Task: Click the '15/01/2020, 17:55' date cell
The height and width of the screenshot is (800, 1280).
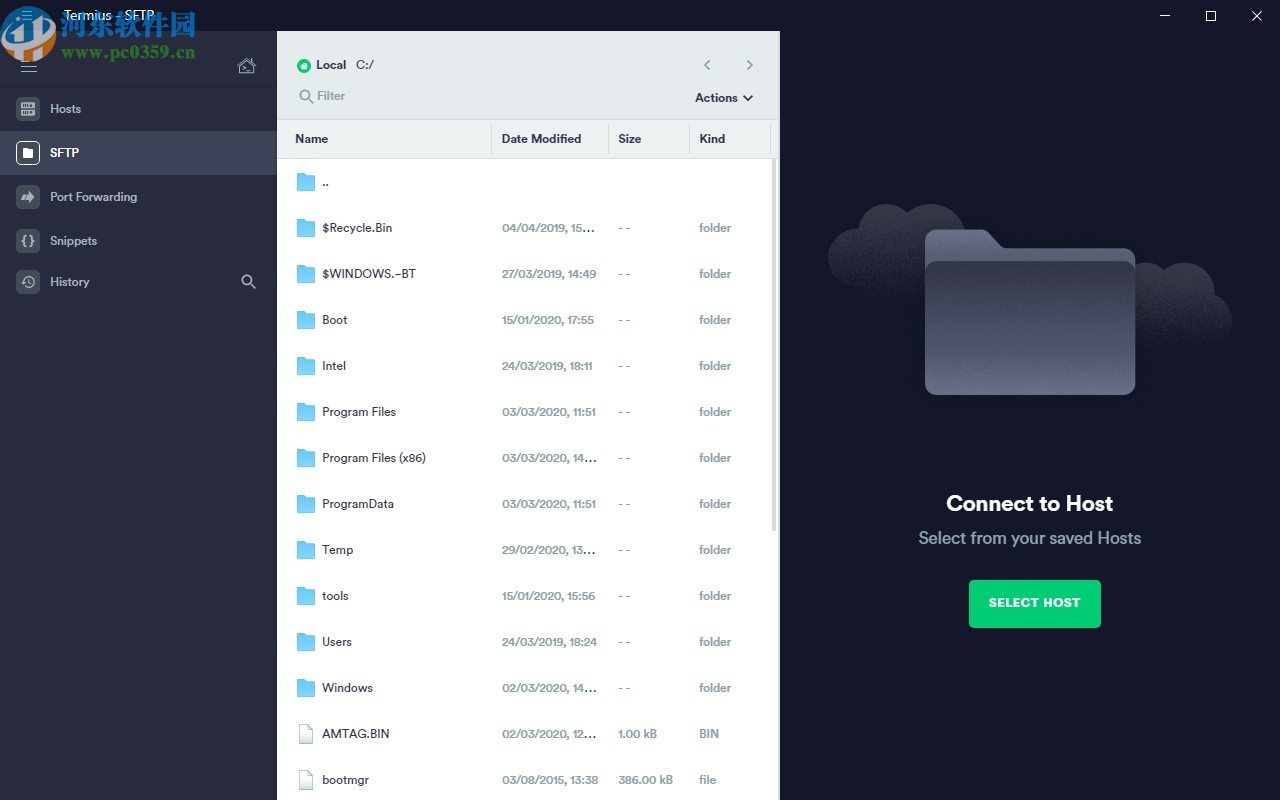Action: click(548, 320)
